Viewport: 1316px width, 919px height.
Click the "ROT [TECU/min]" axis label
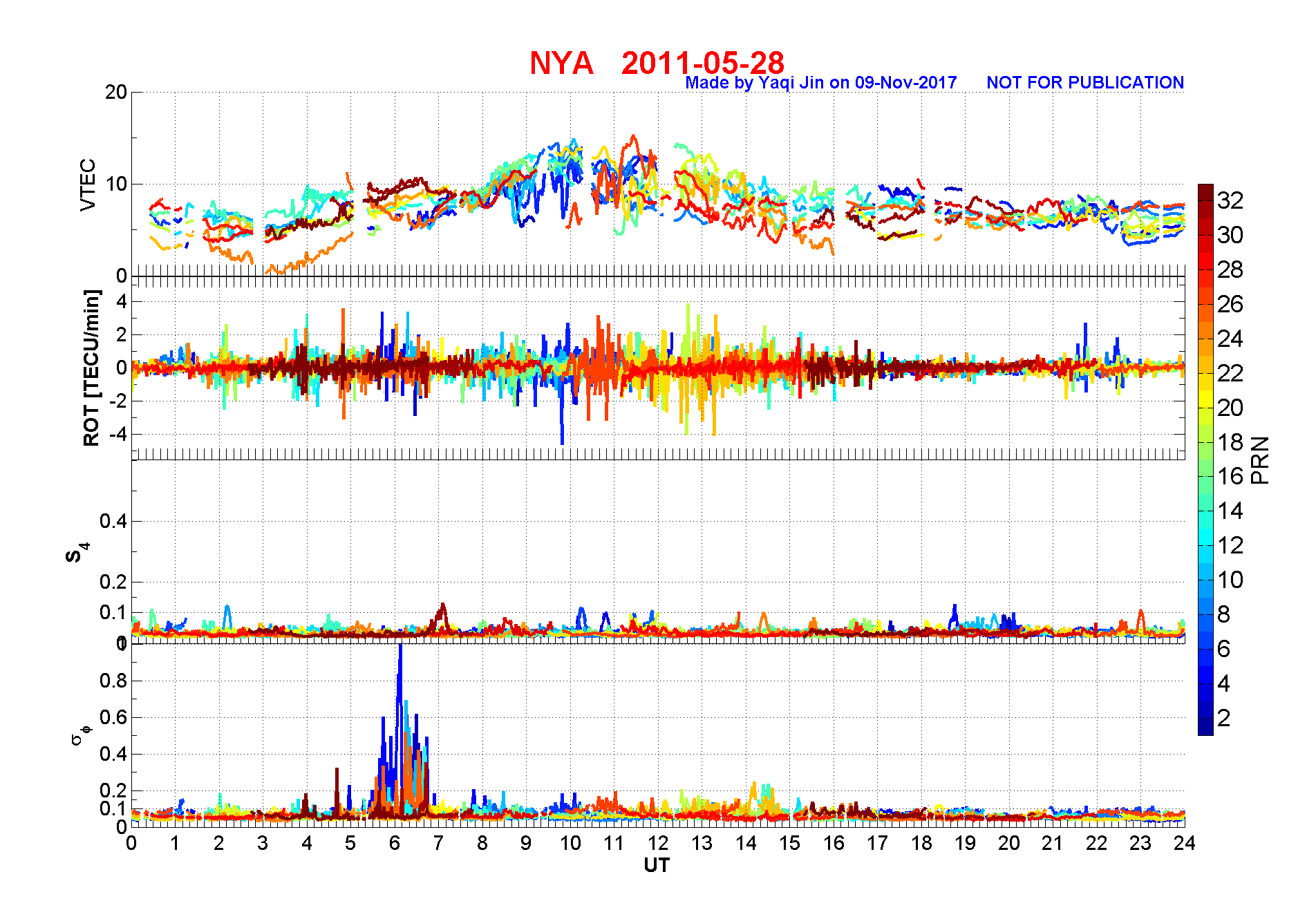pyautogui.click(x=91, y=368)
